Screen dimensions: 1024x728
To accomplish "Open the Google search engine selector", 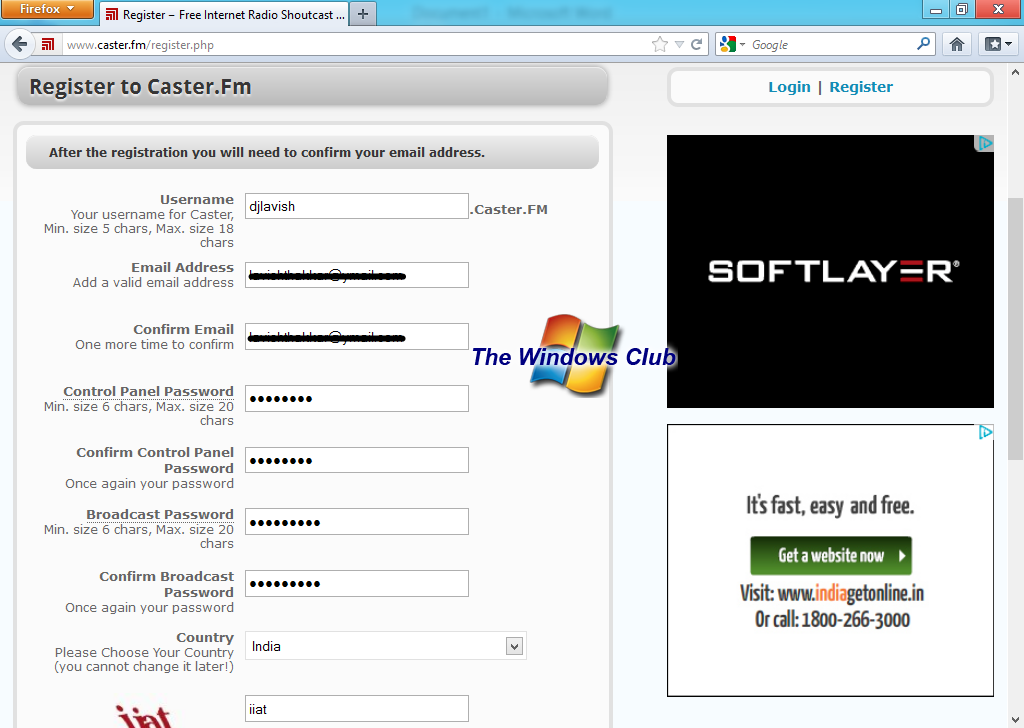I will (x=731, y=44).
